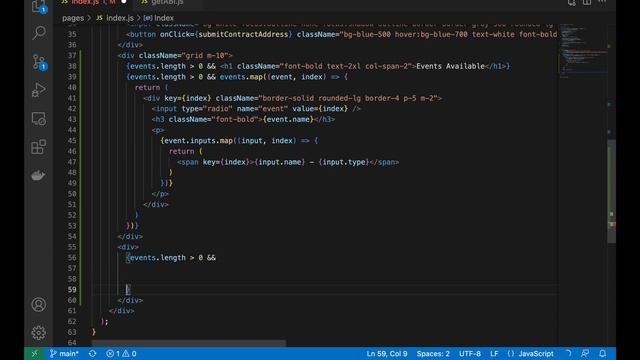This screenshot has width=640, height=360.
Task: Click '{event.name}' inside the h3 tag
Action: coord(288,119)
